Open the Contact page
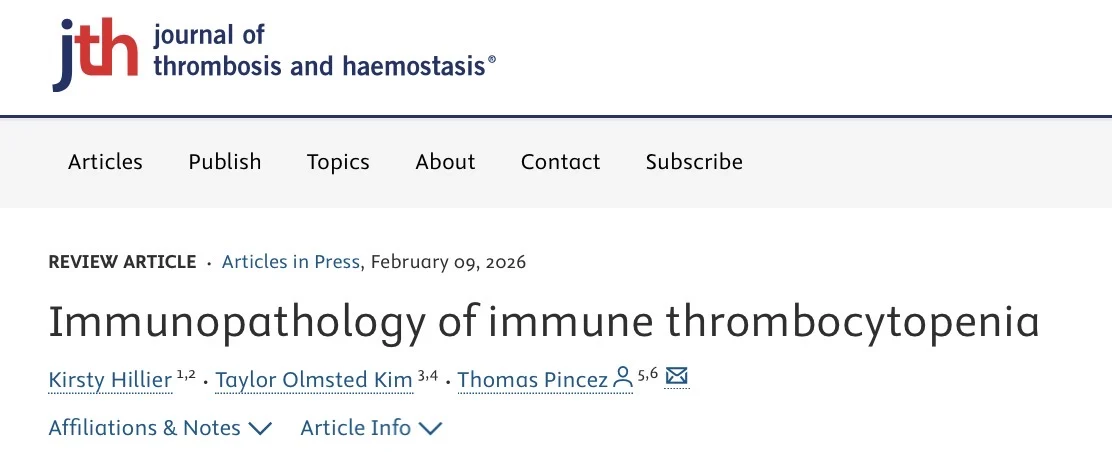 pos(560,162)
